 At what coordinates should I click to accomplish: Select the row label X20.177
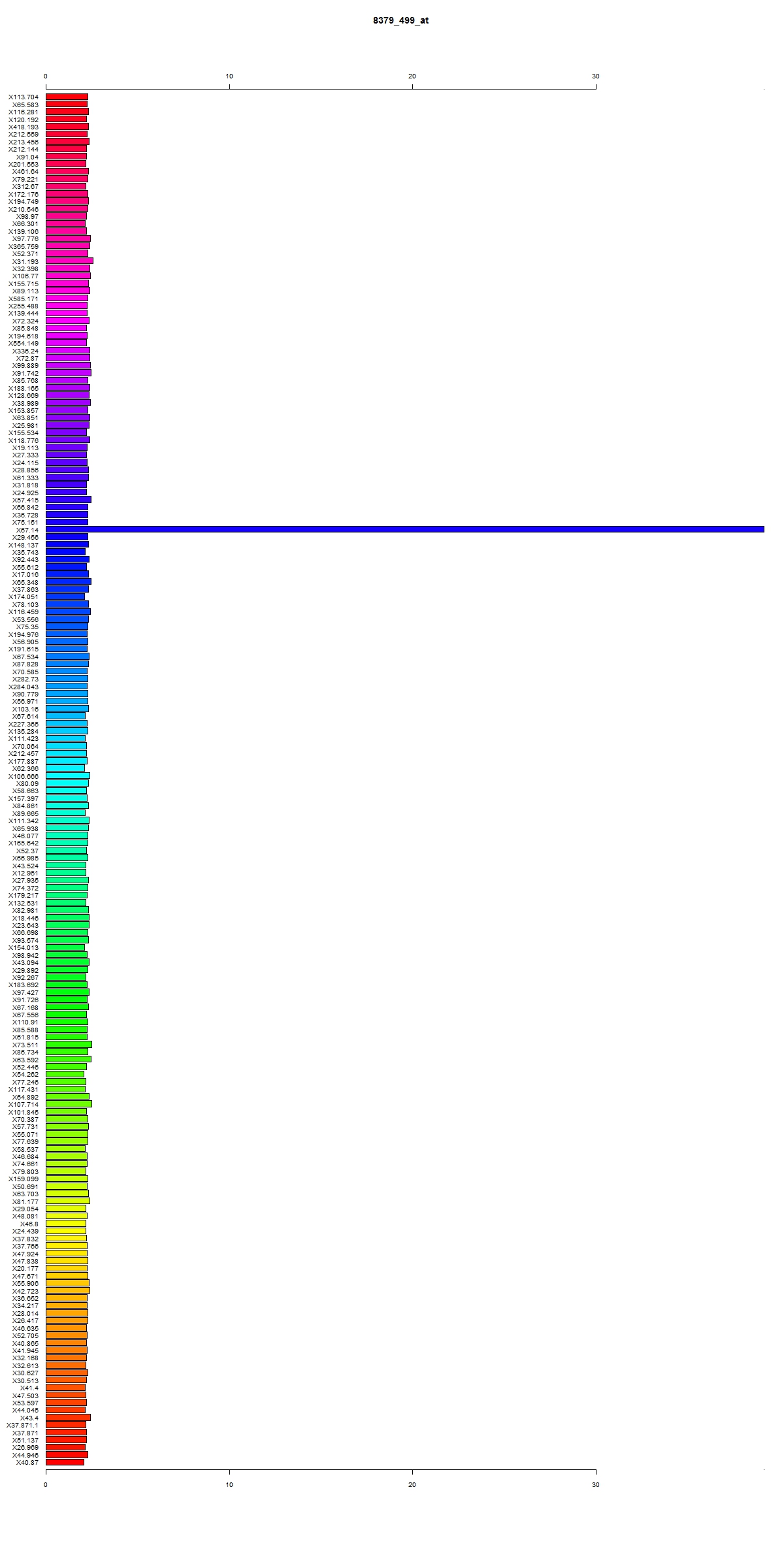click(25, 1268)
